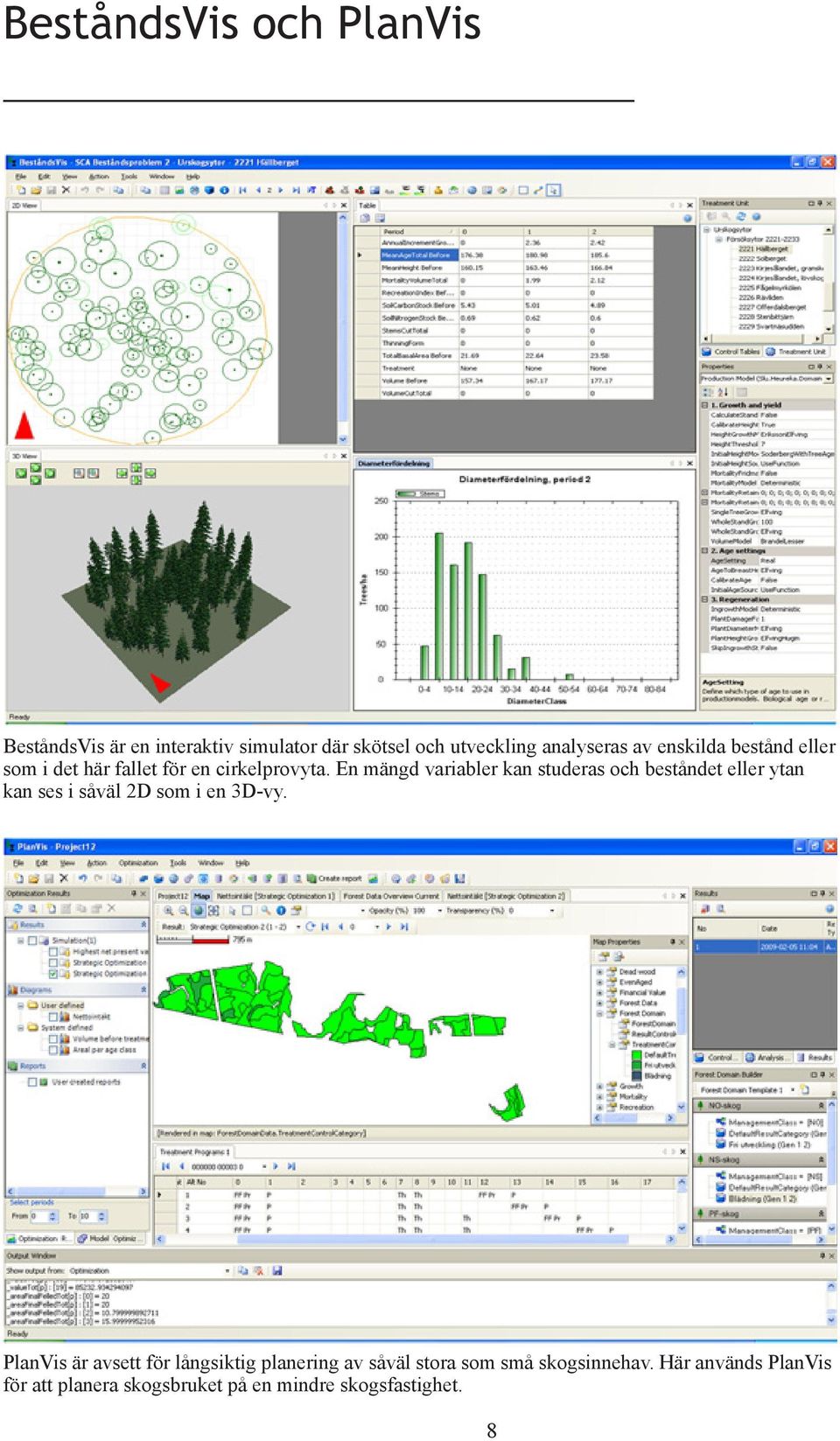Click the green view icon at 3D View toolbar start
This screenshot has height=1441, width=840.
pyautogui.click(x=21, y=473)
